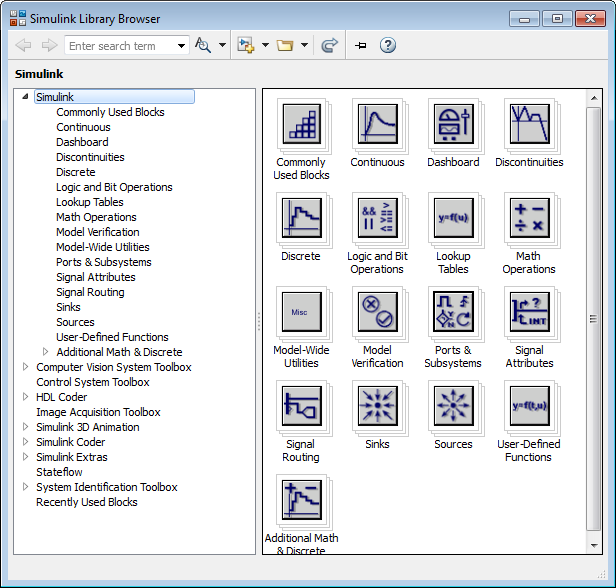Image resolution: width=616 pixels, height=588 pixels.
Task: Select Stateflow in the library tree
Action: coord(59,472)
